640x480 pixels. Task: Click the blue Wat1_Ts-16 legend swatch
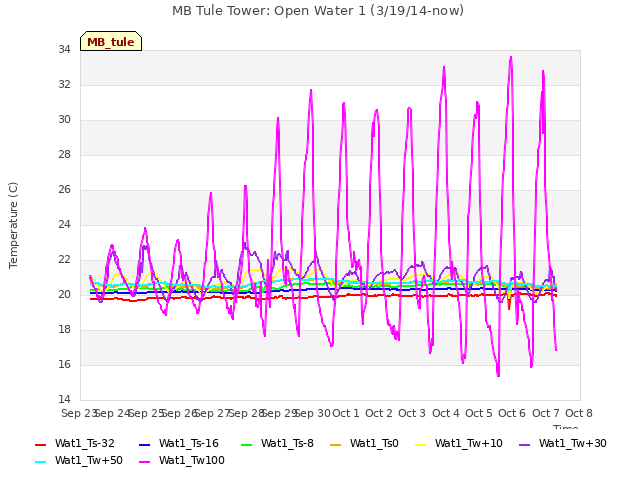[x=144, y=444]
